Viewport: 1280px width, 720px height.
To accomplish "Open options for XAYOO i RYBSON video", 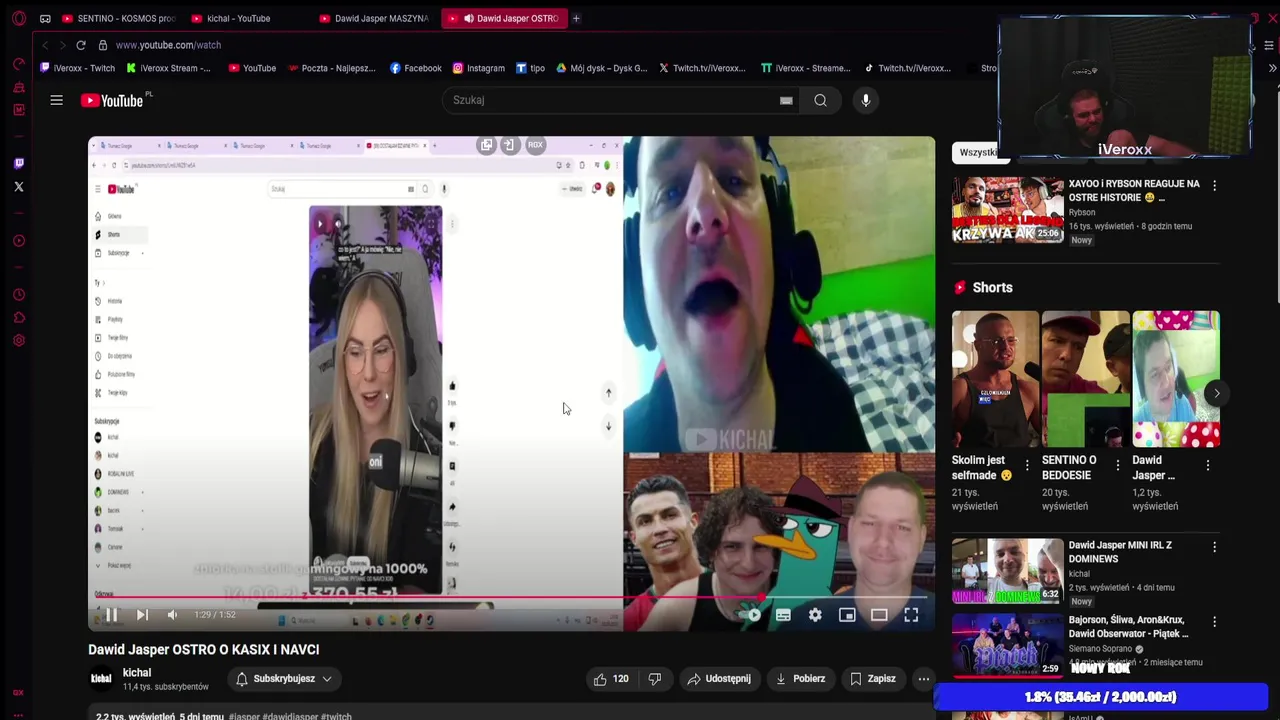I will (1214, 186).
